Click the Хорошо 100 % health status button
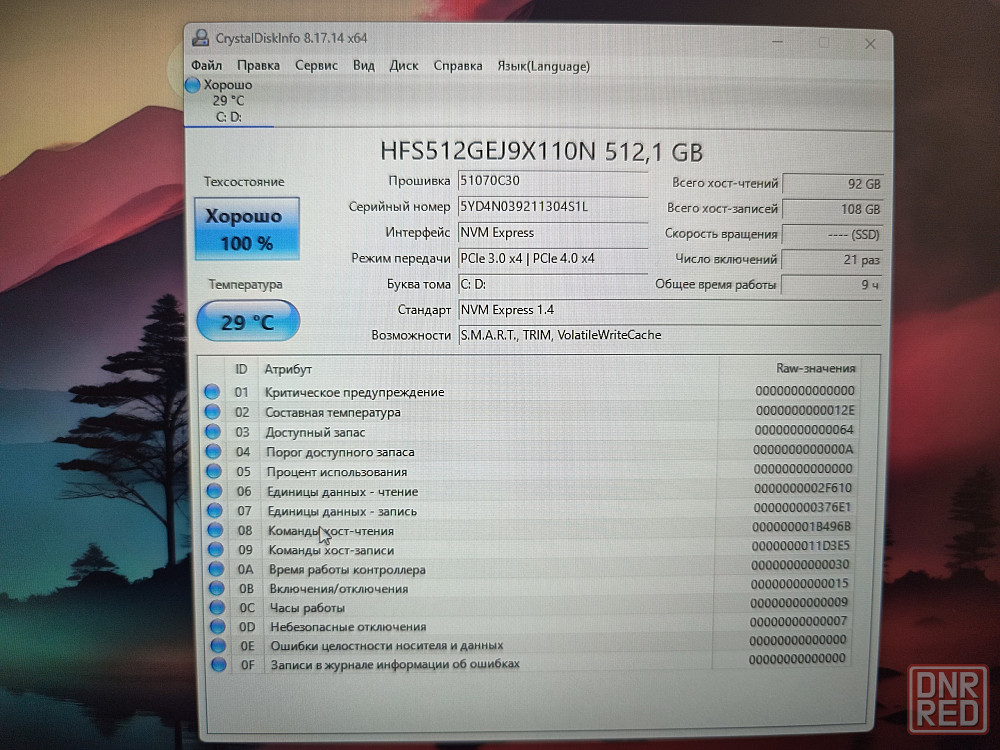Viewport: 1000px width, 750px height. (243, 229)
